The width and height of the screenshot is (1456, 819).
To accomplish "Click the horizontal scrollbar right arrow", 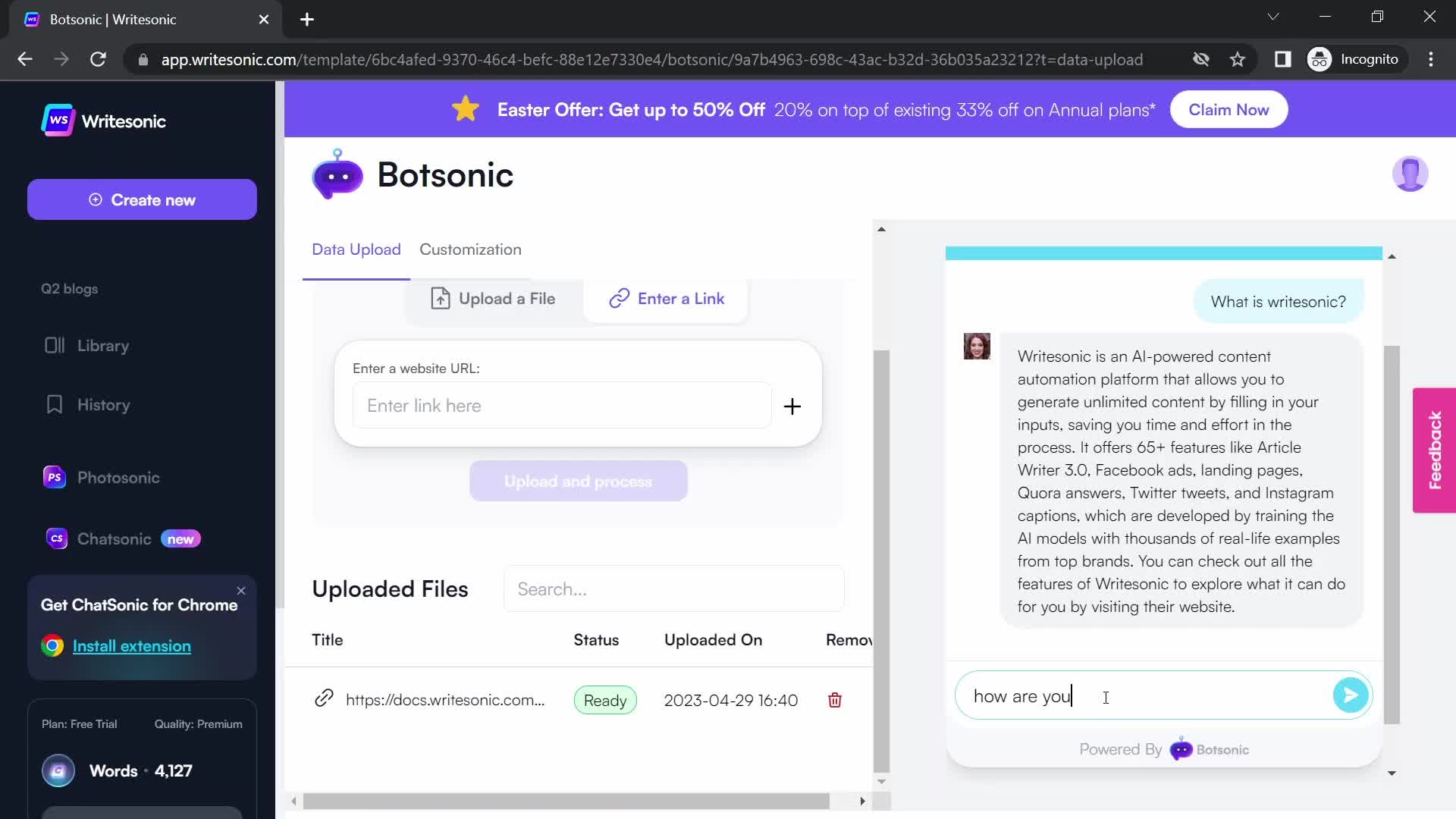I will tap(862, 801).
